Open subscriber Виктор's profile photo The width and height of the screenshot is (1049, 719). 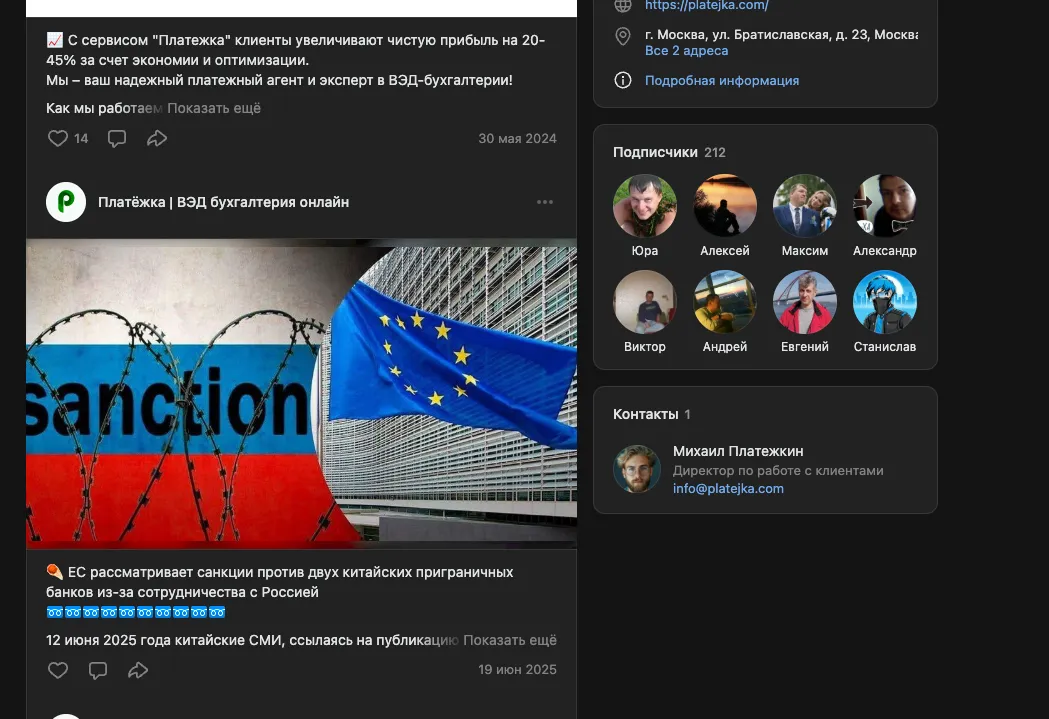[x=644, y=302]
